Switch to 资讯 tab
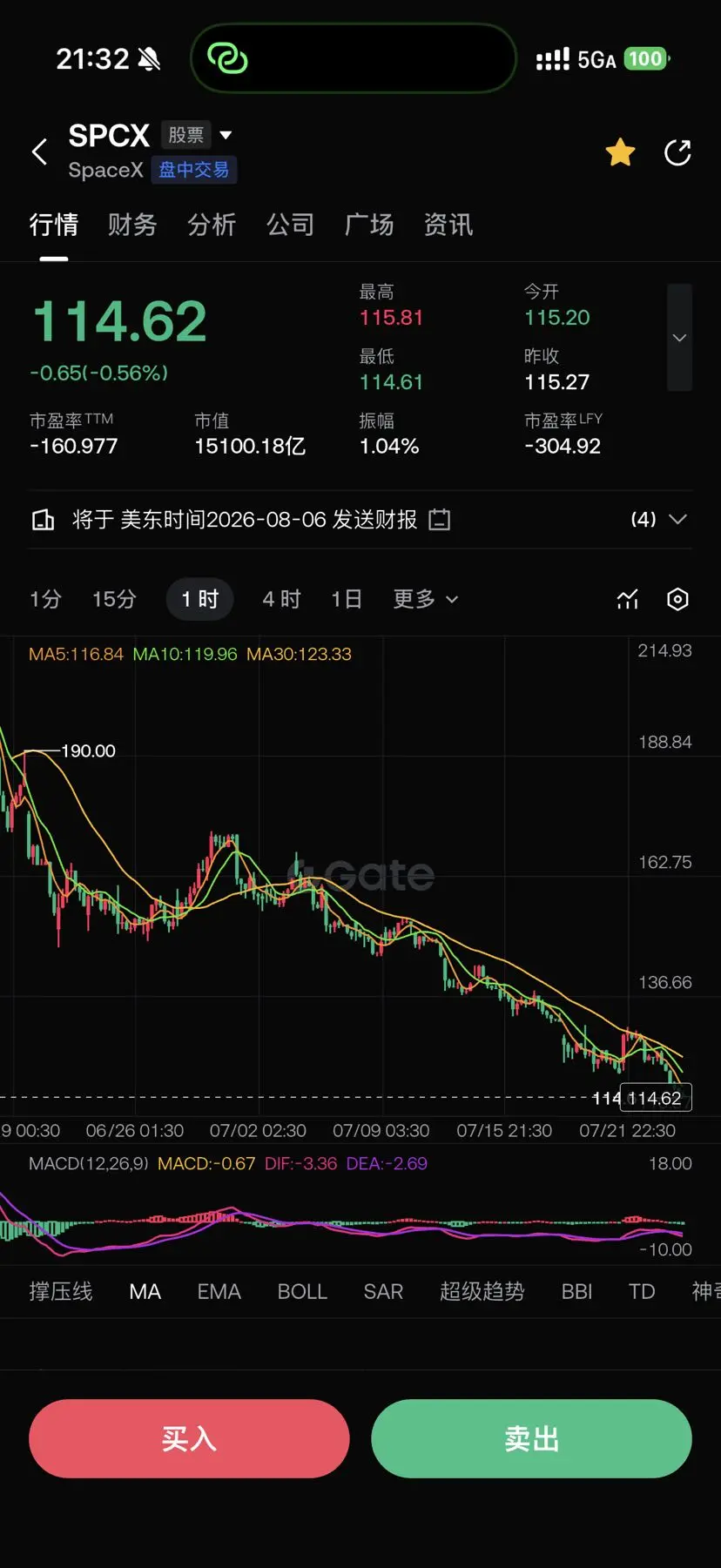 448,225
